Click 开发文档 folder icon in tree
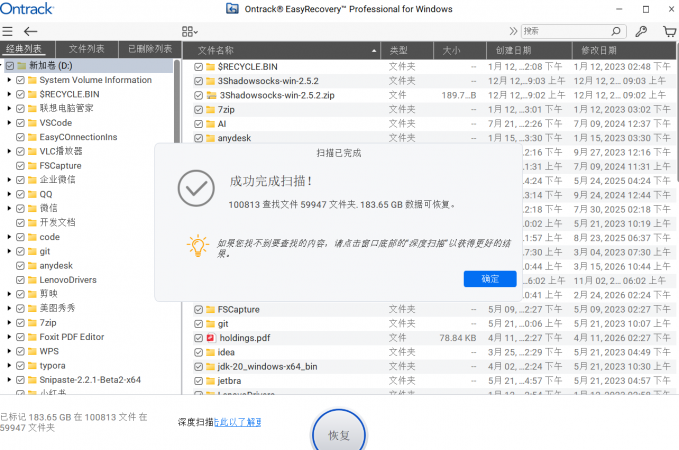The image size is (679, 450). click(x=32, y=223)
